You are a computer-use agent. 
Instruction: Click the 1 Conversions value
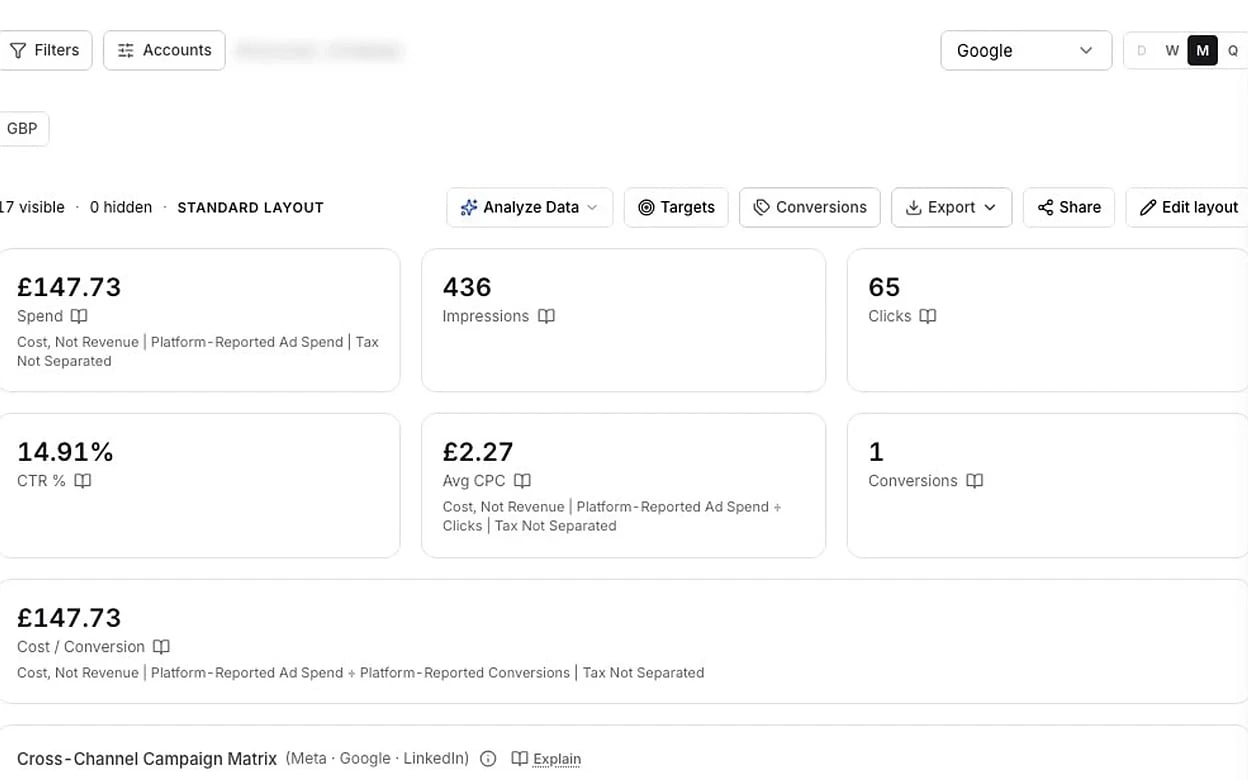click(876, 452)
